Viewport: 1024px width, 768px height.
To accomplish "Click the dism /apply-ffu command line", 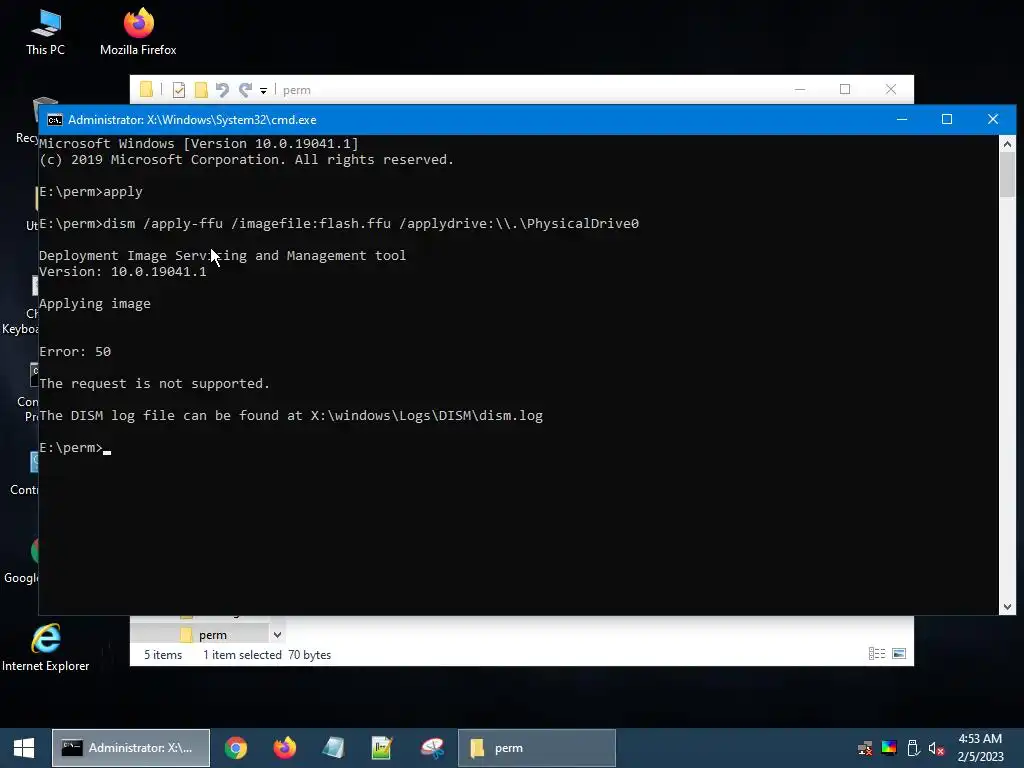I will point(339,224).
